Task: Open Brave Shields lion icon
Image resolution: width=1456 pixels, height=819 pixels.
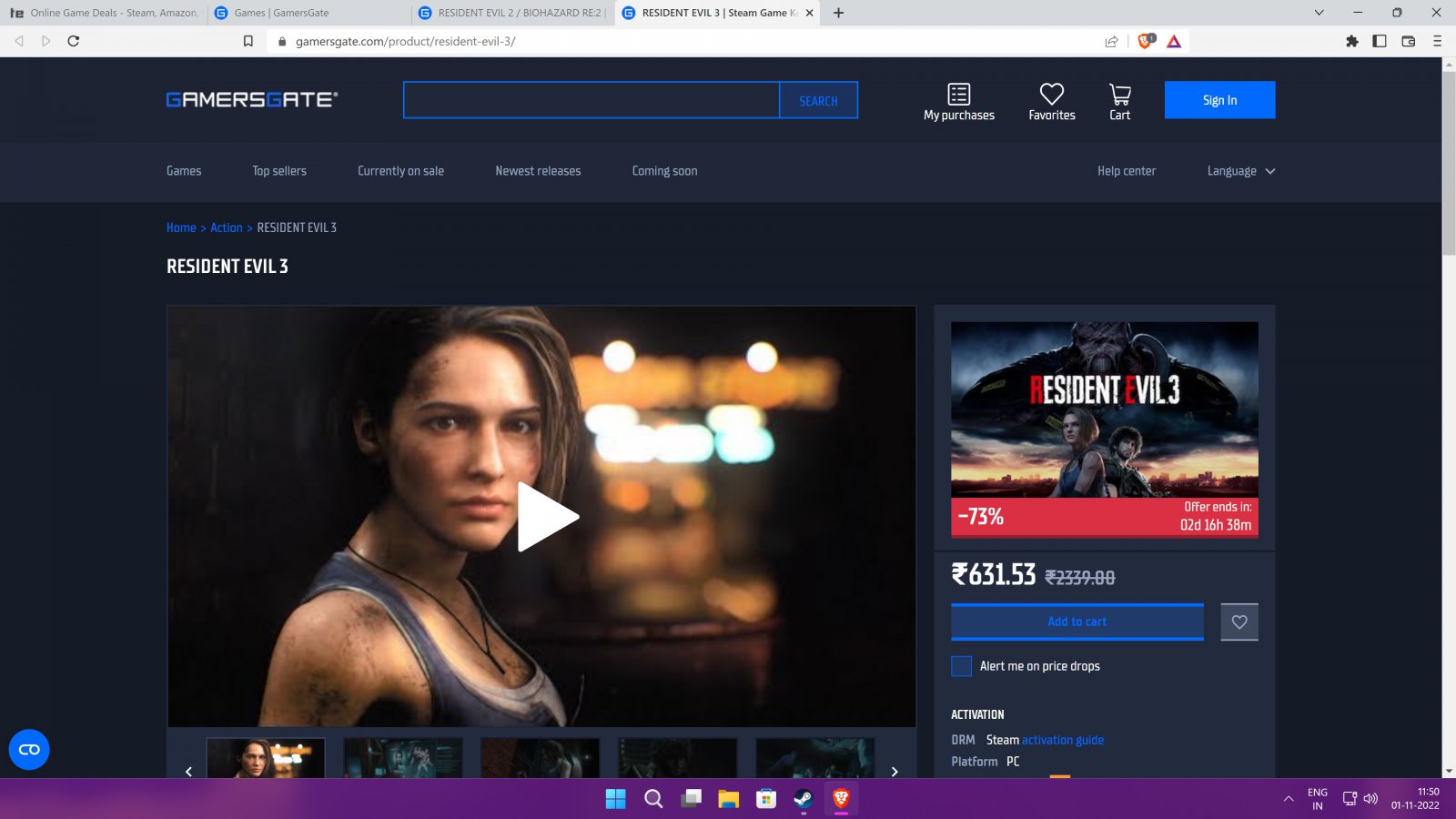Action: coord(1145,41)
